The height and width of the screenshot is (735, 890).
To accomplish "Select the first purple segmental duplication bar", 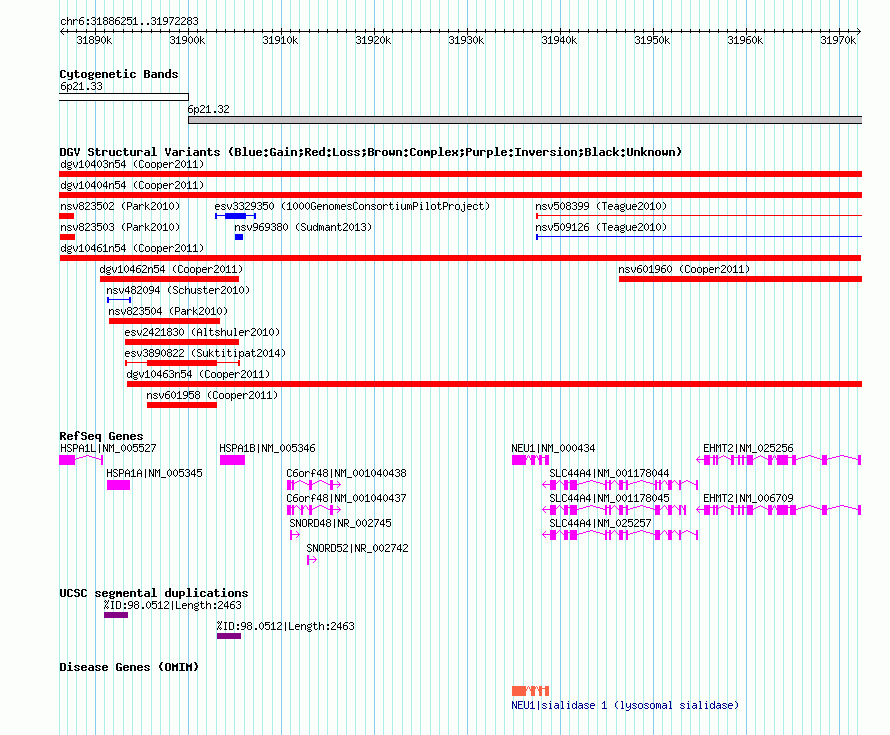I will tap(116, 615).
